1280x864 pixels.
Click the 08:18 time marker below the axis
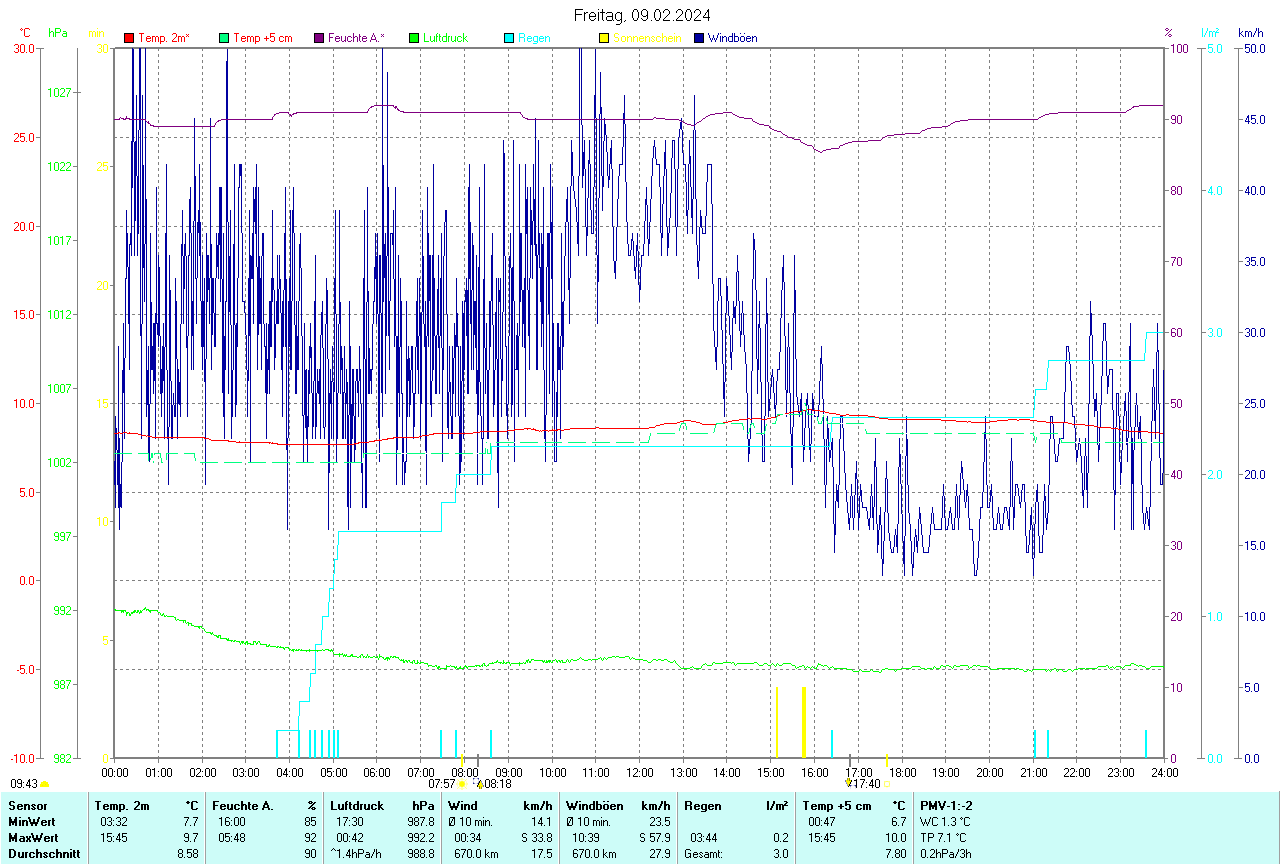click(497, 784)
